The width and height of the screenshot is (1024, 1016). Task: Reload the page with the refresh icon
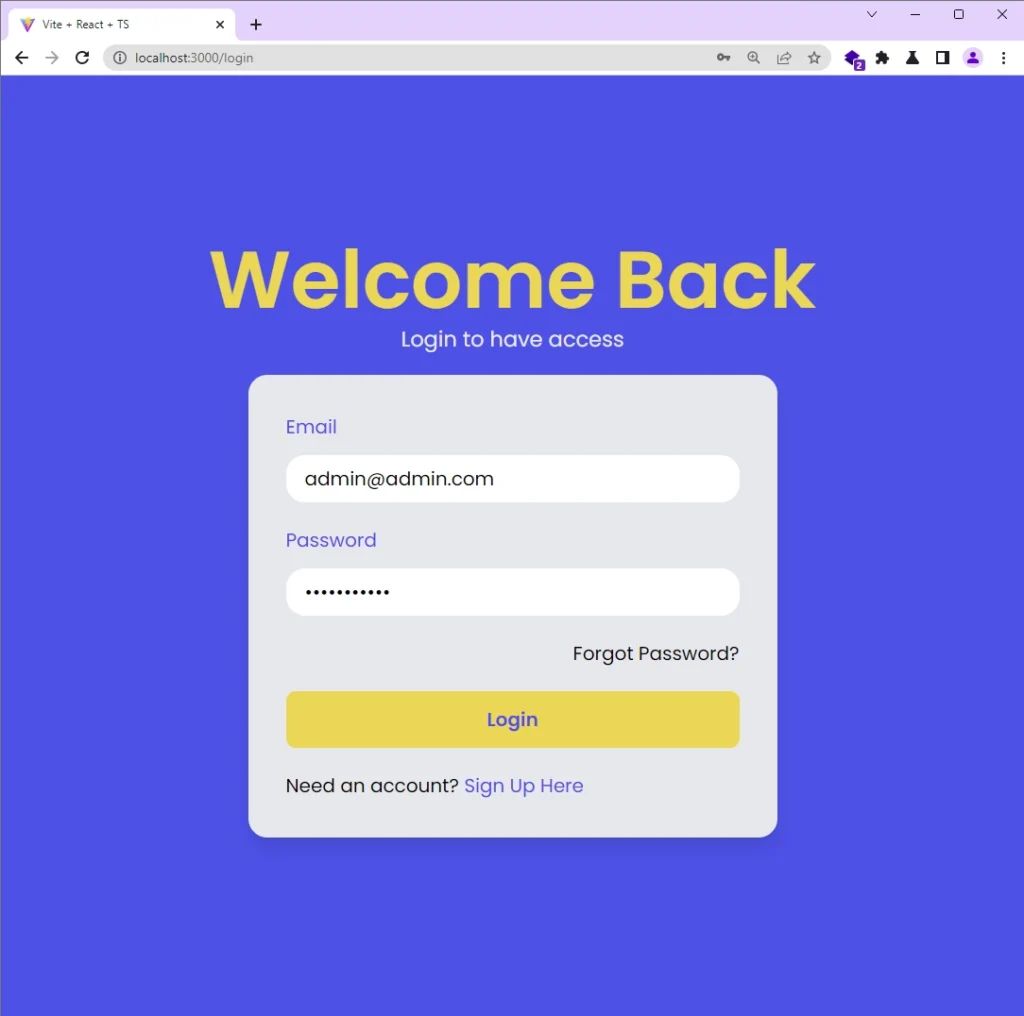[82, 58]
